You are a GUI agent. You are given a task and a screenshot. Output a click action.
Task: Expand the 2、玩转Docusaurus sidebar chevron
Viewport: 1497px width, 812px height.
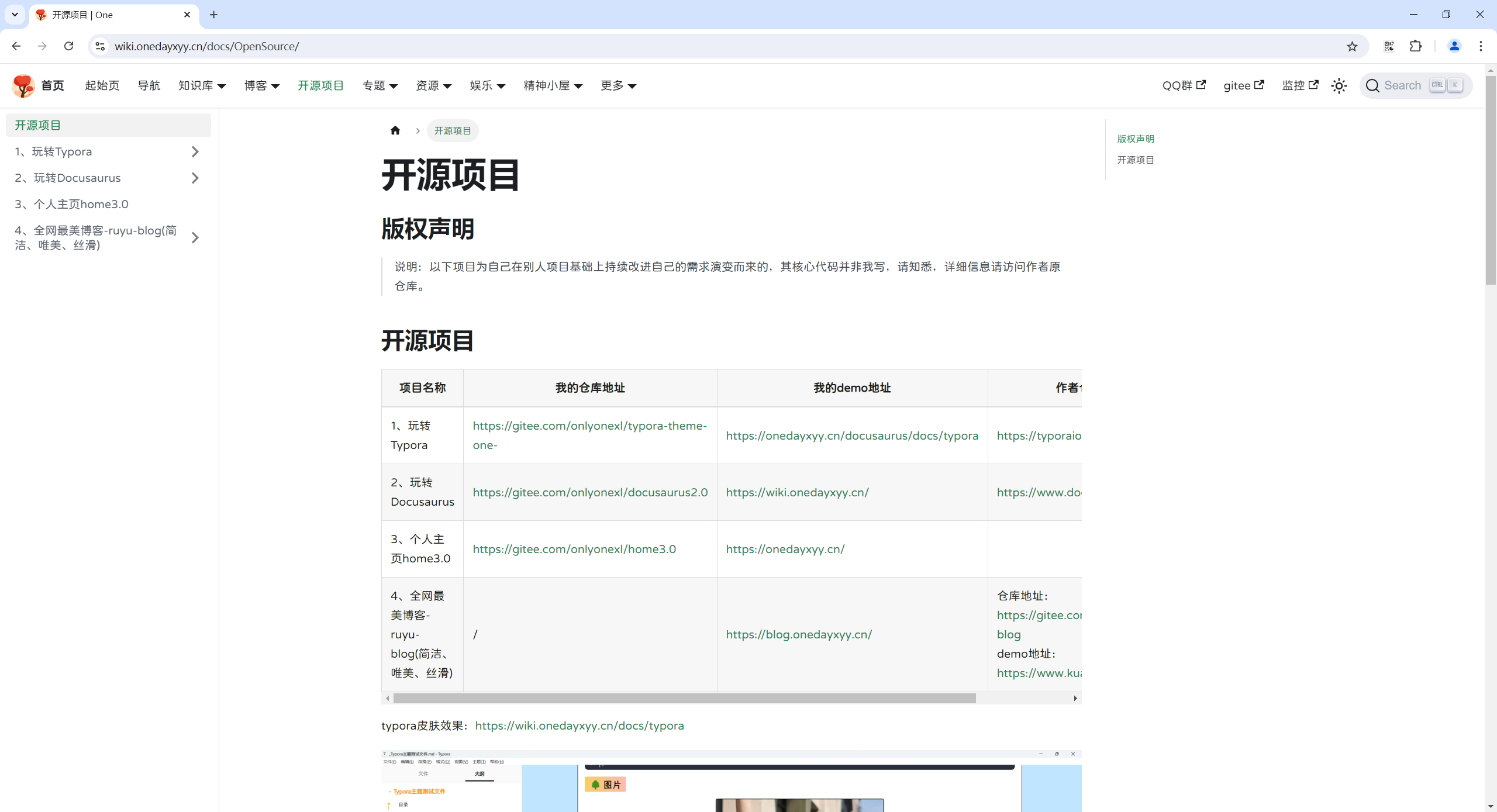195,178
